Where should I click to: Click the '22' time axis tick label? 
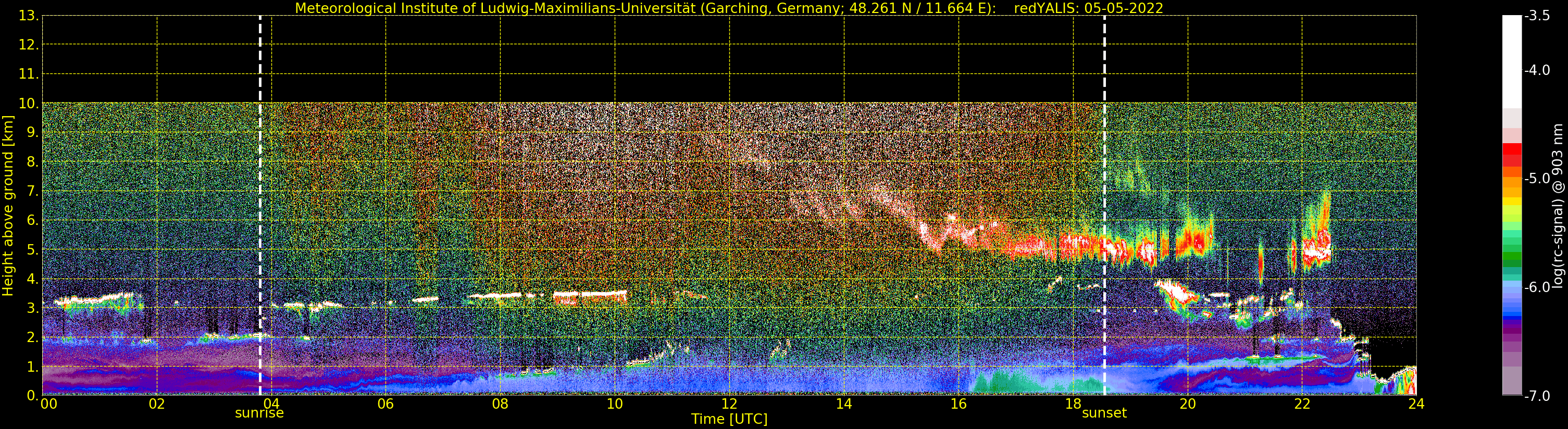coord(1302,404)
